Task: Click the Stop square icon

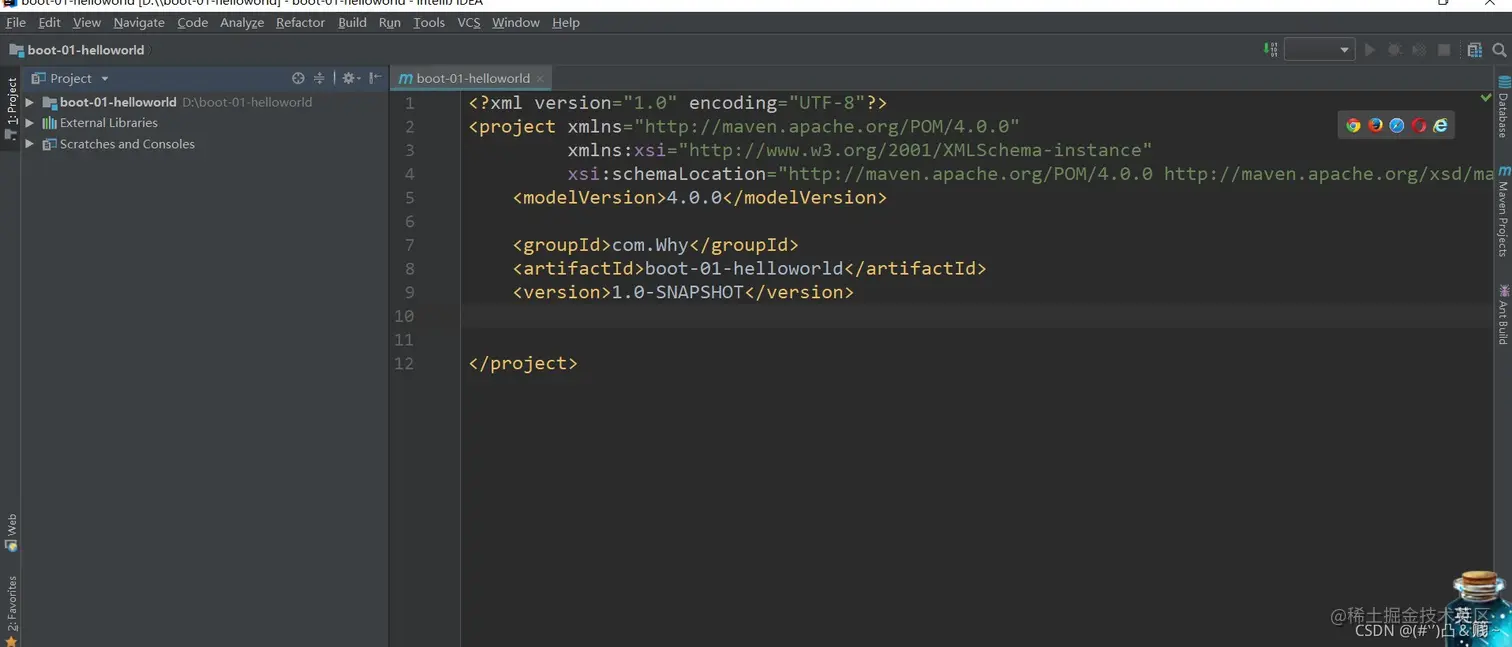Action: pos(1444,49)
